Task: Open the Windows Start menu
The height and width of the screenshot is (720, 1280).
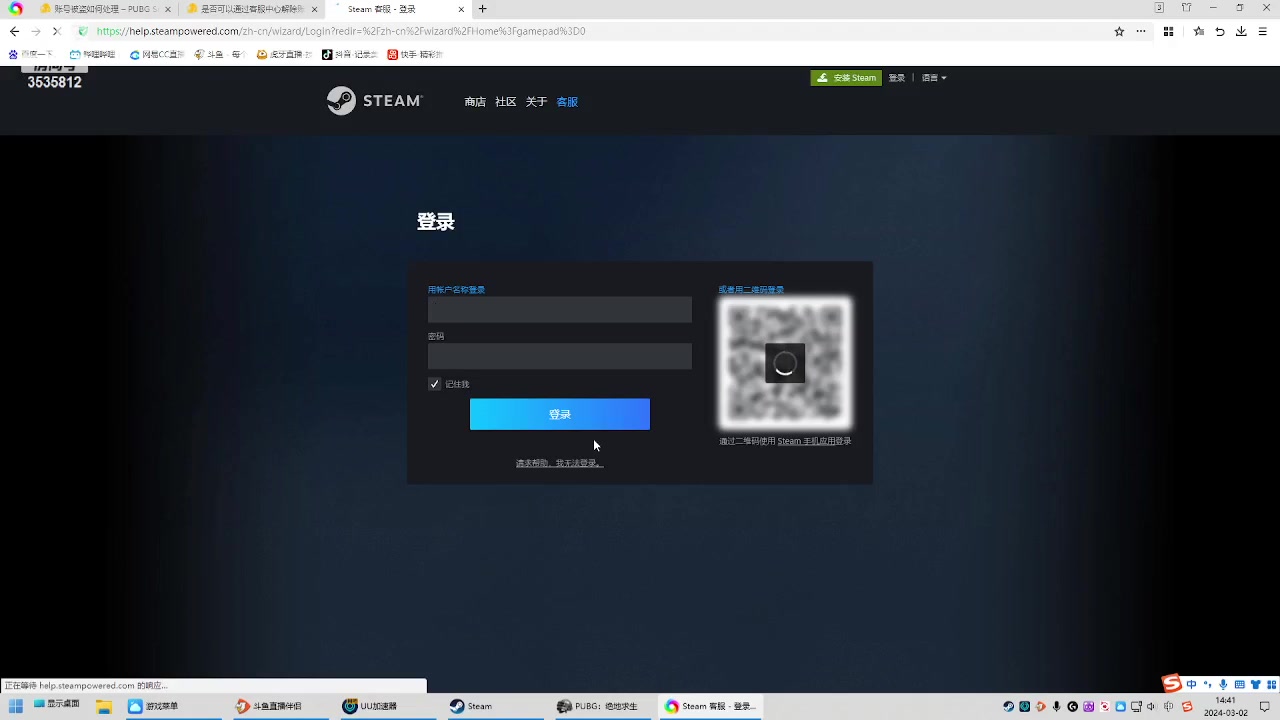Action: point(15,706)
